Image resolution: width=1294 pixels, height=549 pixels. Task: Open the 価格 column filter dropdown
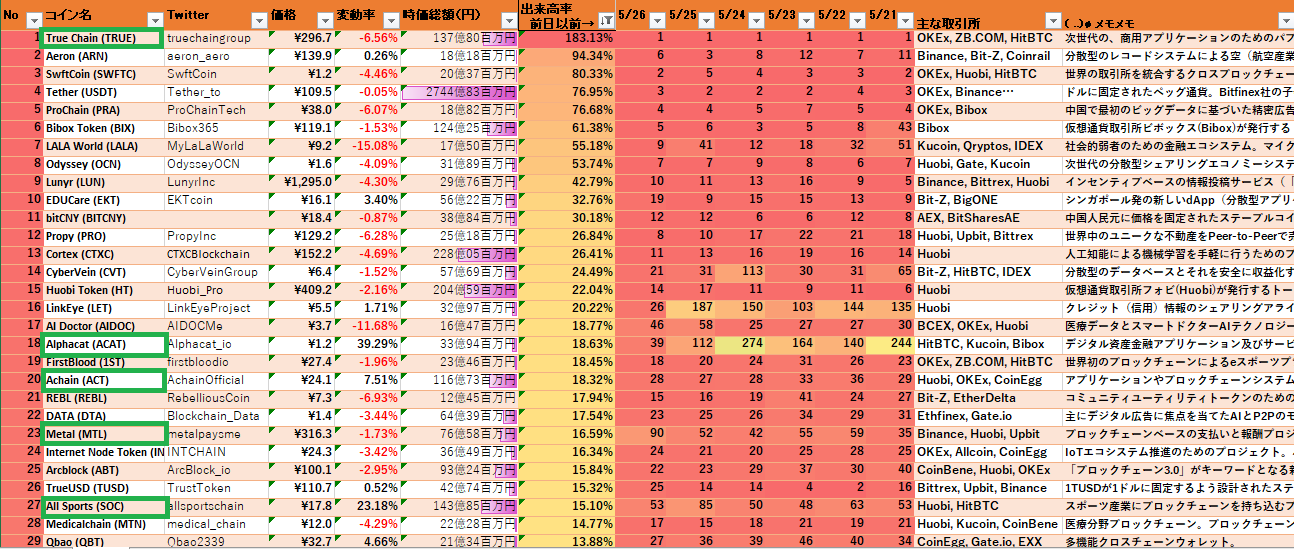click(324, 21)
